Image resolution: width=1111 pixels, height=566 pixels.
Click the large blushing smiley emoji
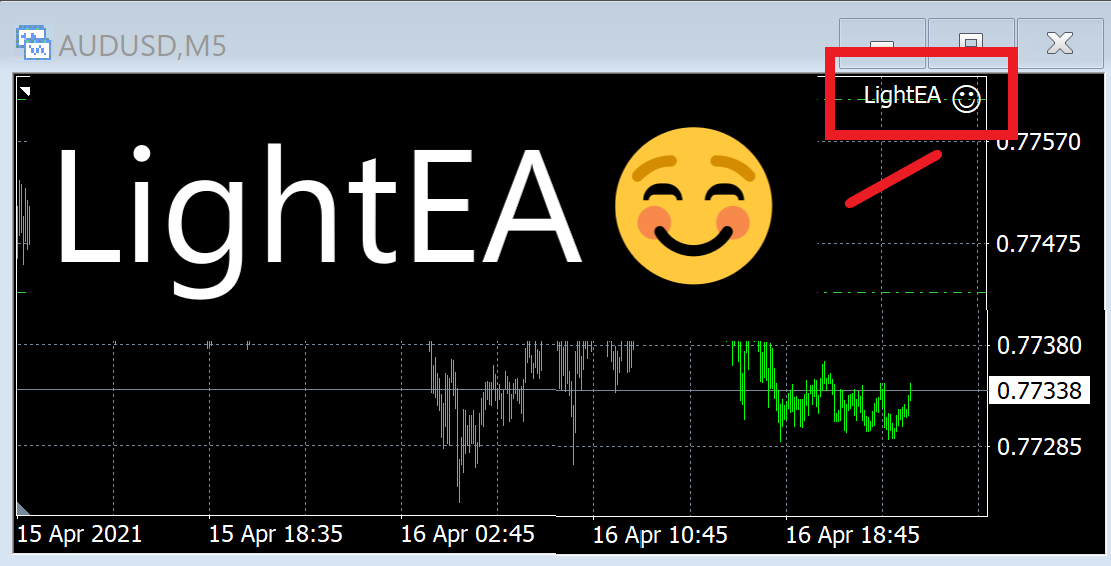click(693, 205)
